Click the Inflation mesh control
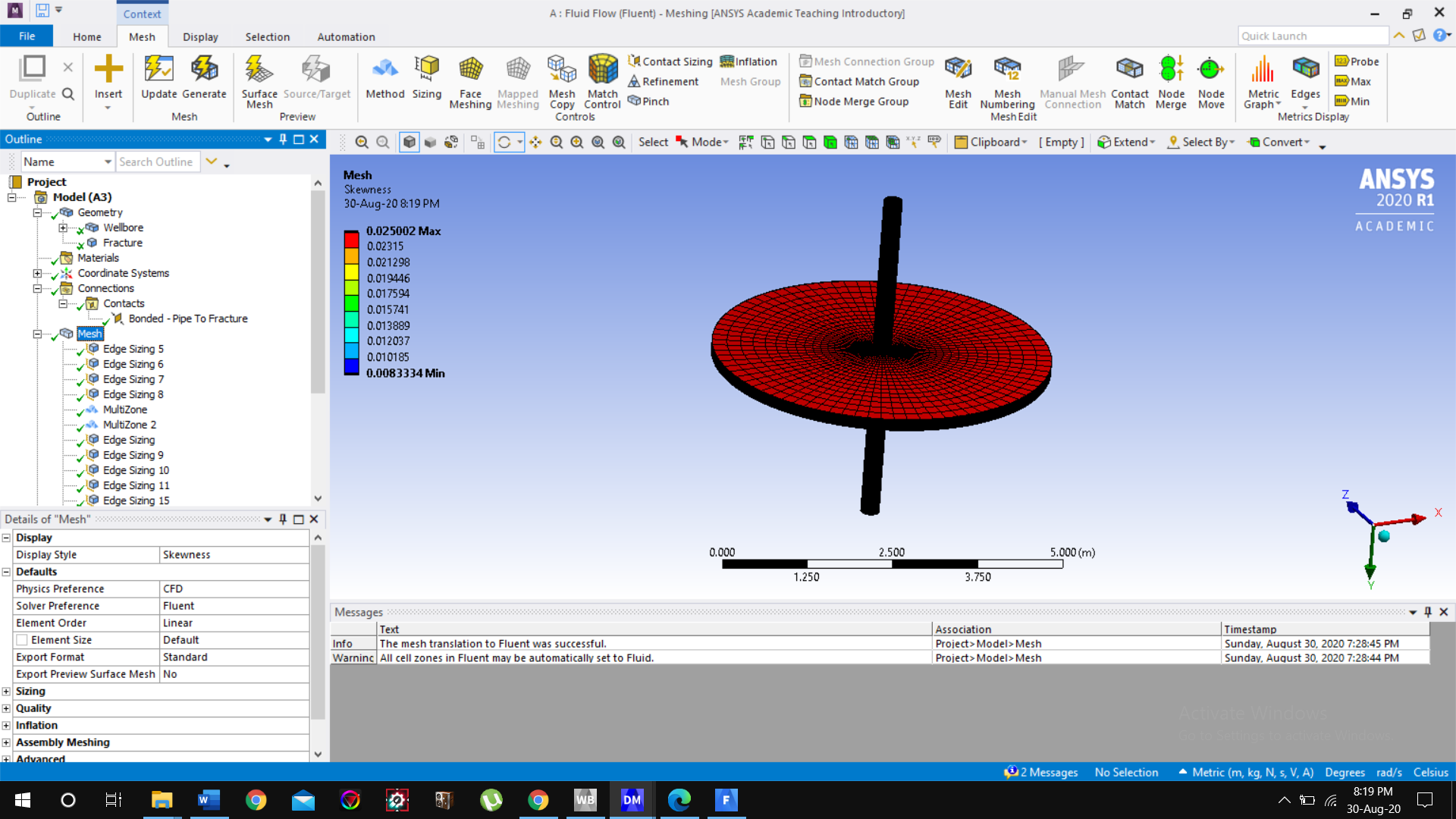 tap(748, 61)
